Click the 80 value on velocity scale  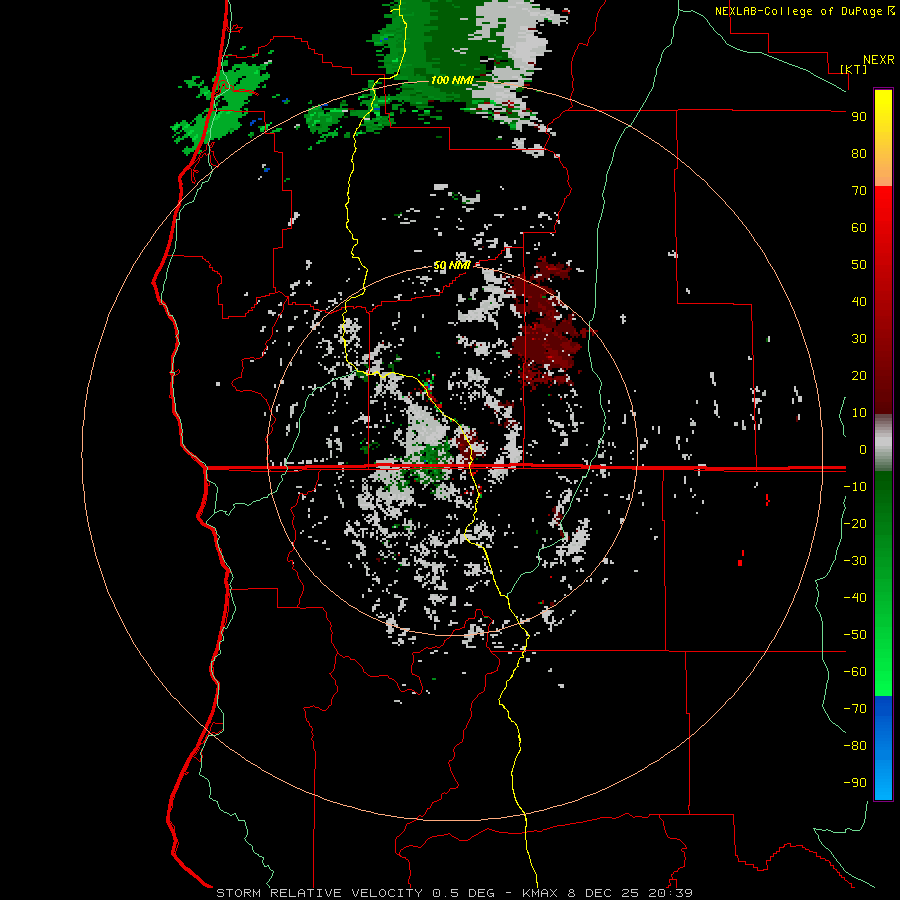coord(859,153)
